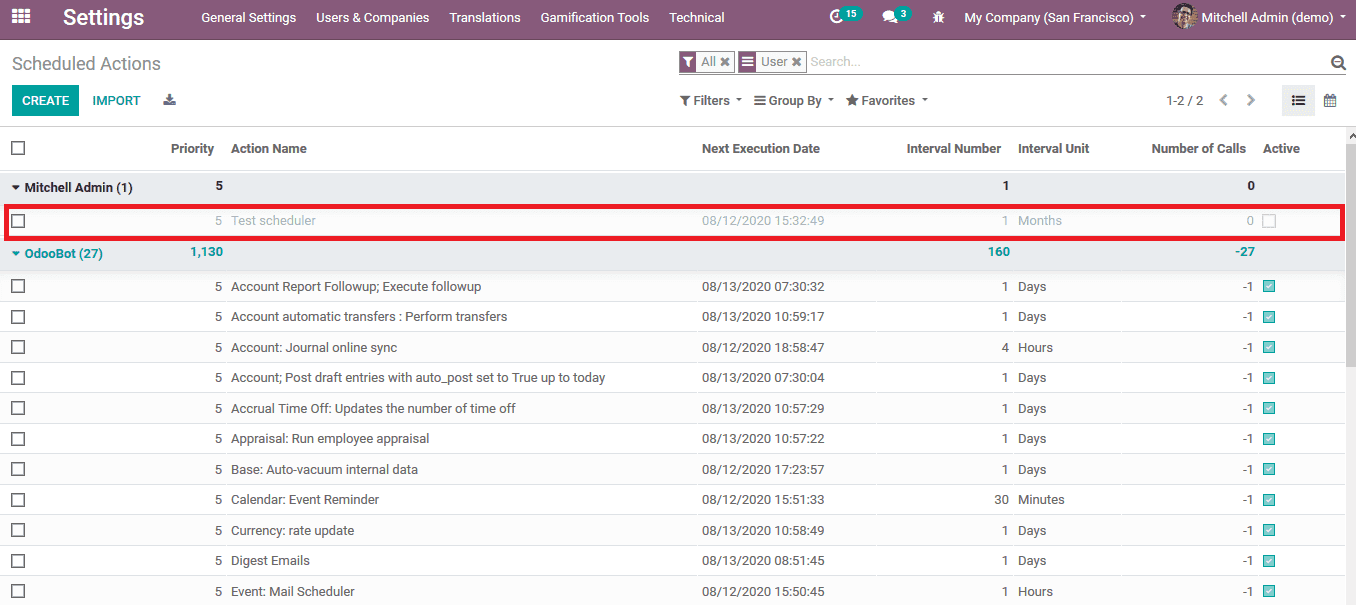Screen dimensions: 1357x605
Task: Open the apps grid menu icon
Action: (21, 17)
